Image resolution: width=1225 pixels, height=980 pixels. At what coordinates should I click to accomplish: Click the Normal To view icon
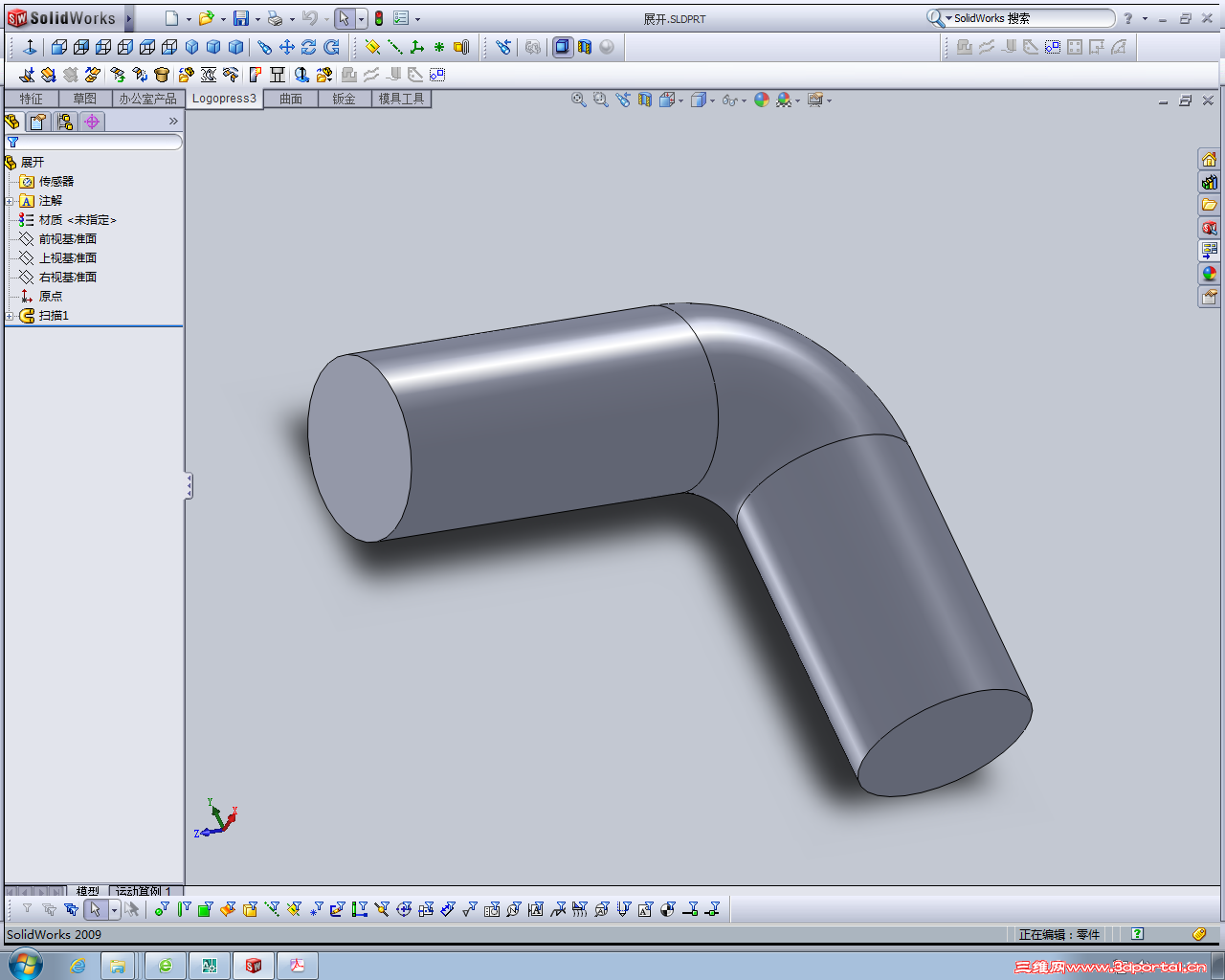point(30,47)
